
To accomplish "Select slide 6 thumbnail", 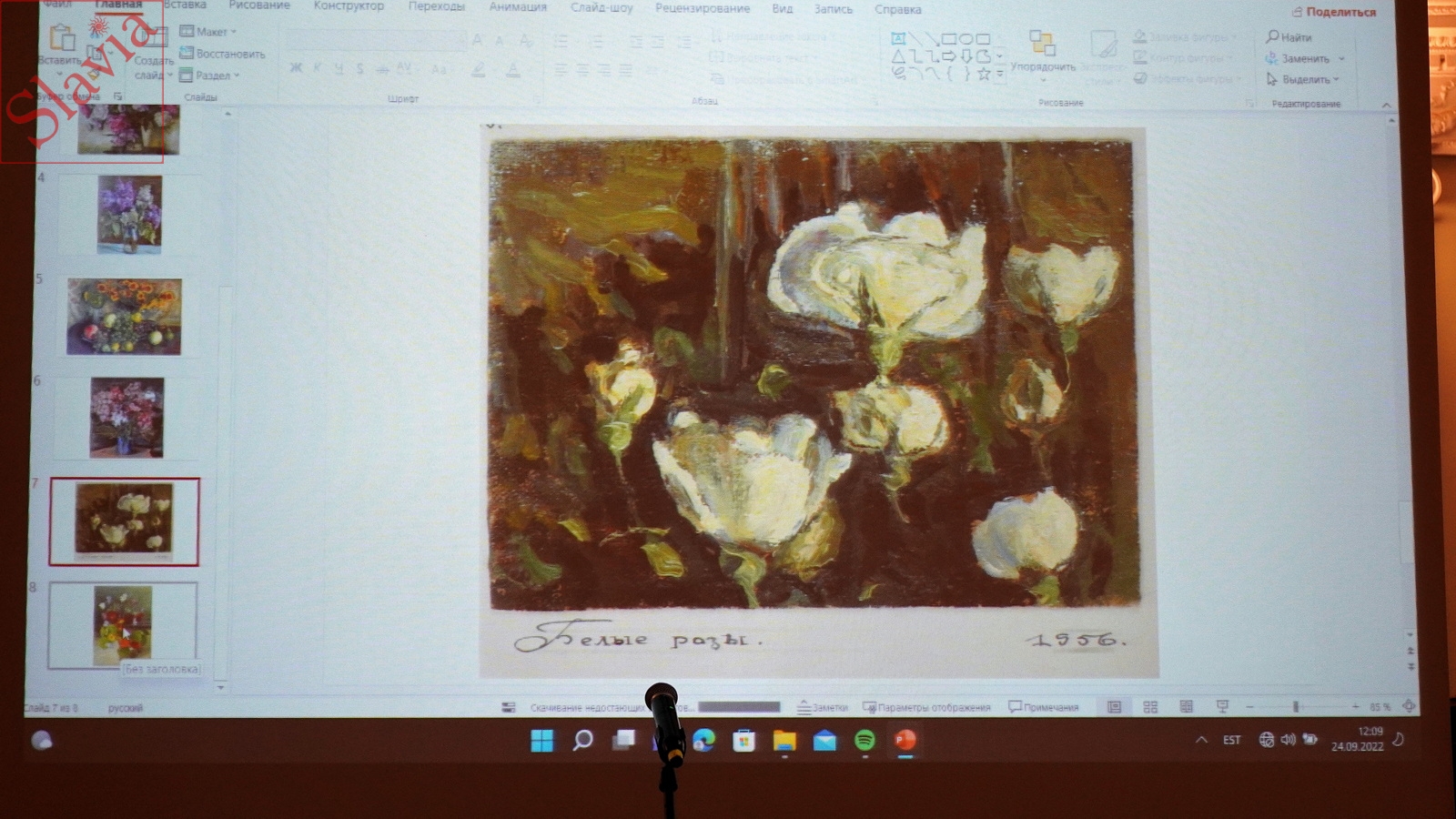I will pos(126,418).
